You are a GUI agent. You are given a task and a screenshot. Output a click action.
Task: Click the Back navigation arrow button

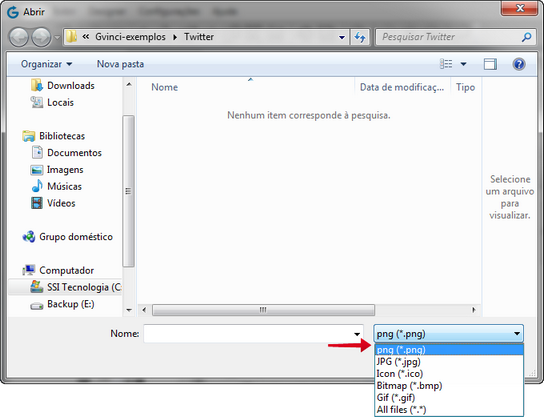[19, 37]
